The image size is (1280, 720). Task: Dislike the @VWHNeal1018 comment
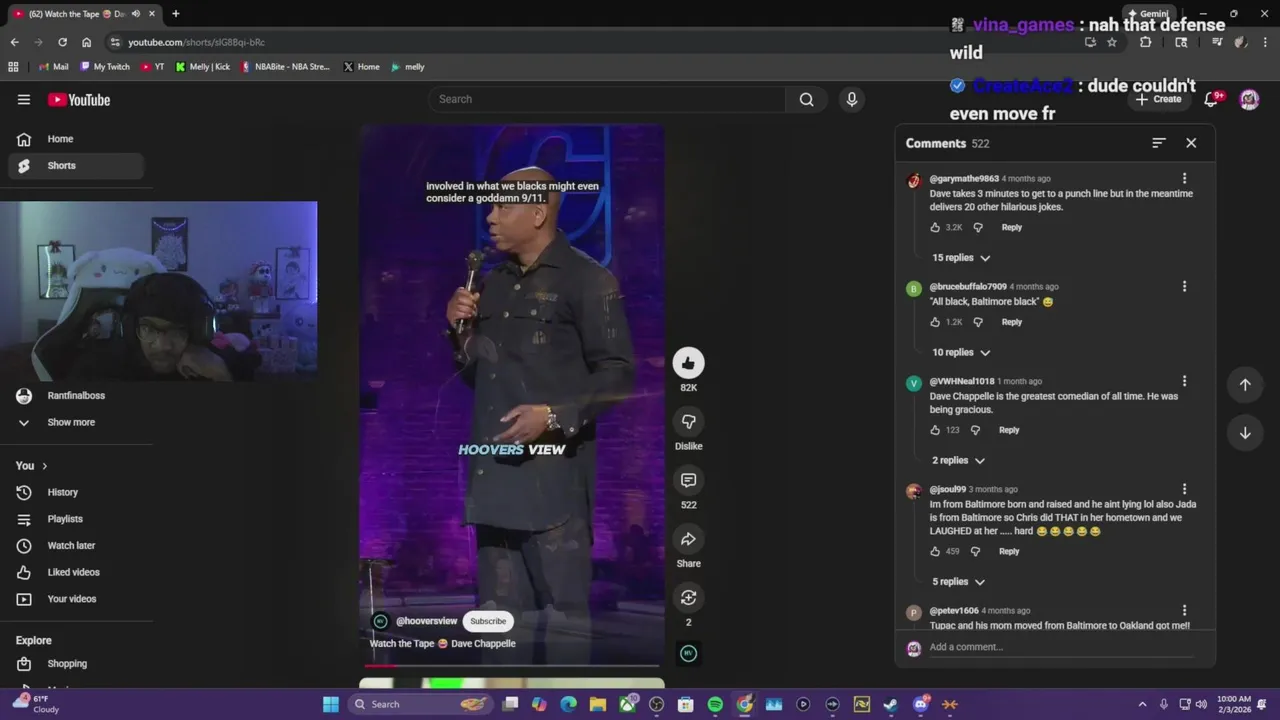point(975,430)
